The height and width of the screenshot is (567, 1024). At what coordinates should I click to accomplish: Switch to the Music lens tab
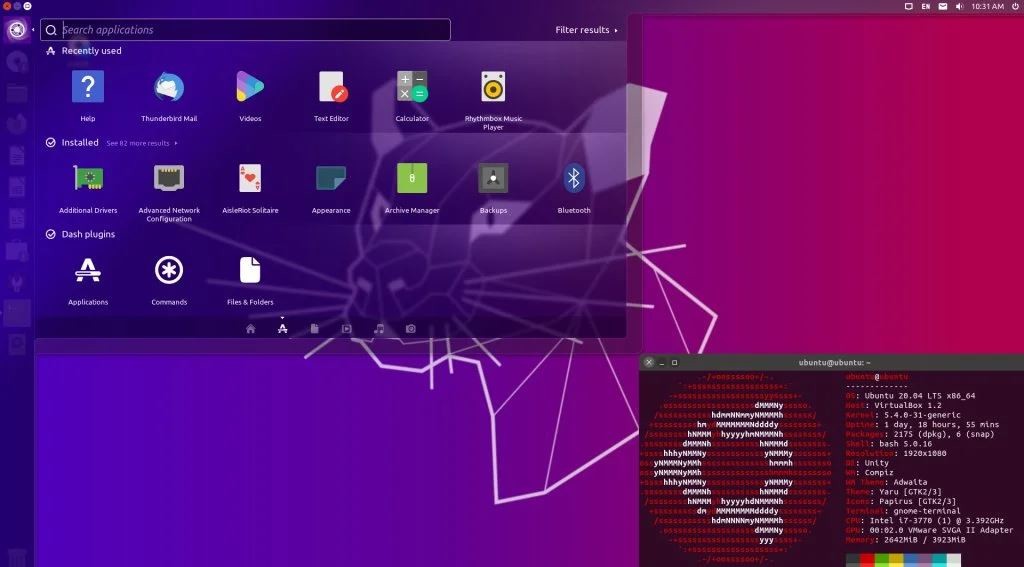pyautogui.click(x=379, y=328)
